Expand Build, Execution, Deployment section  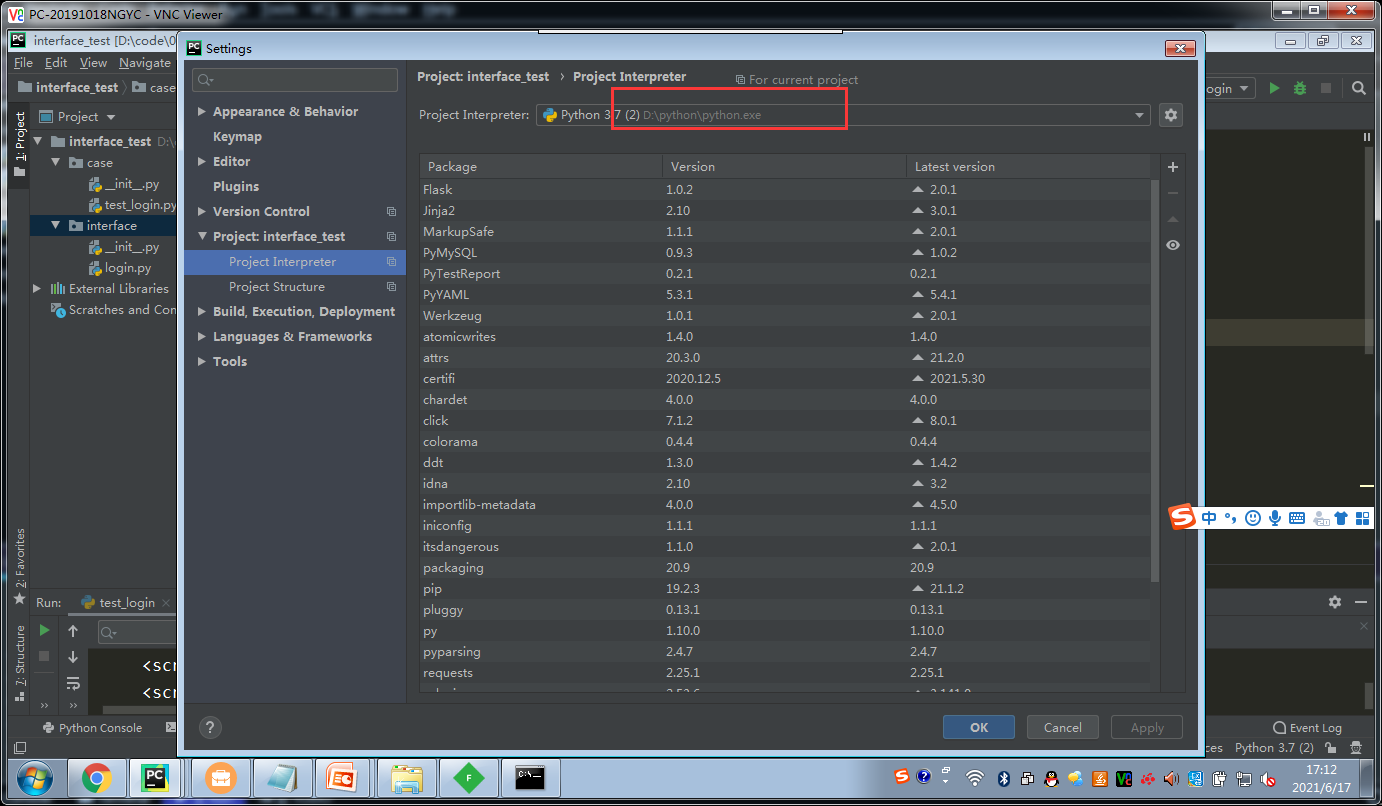point(202,312)
